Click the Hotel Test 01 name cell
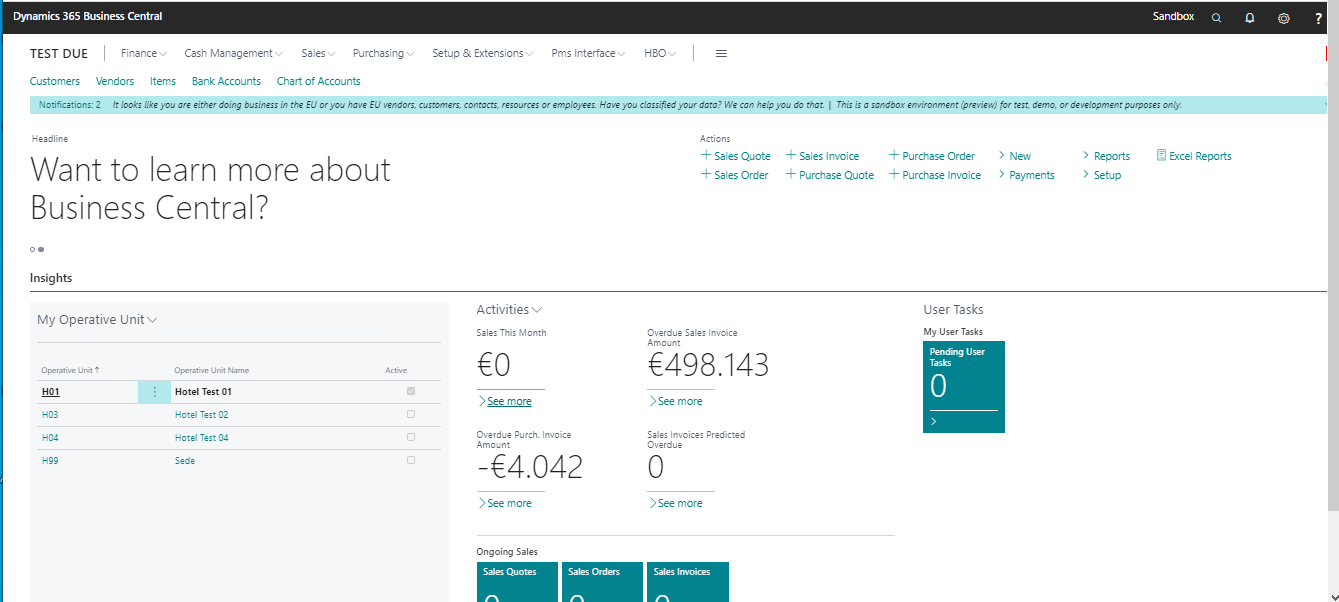The image size is (1339, 602). point(203,392)
